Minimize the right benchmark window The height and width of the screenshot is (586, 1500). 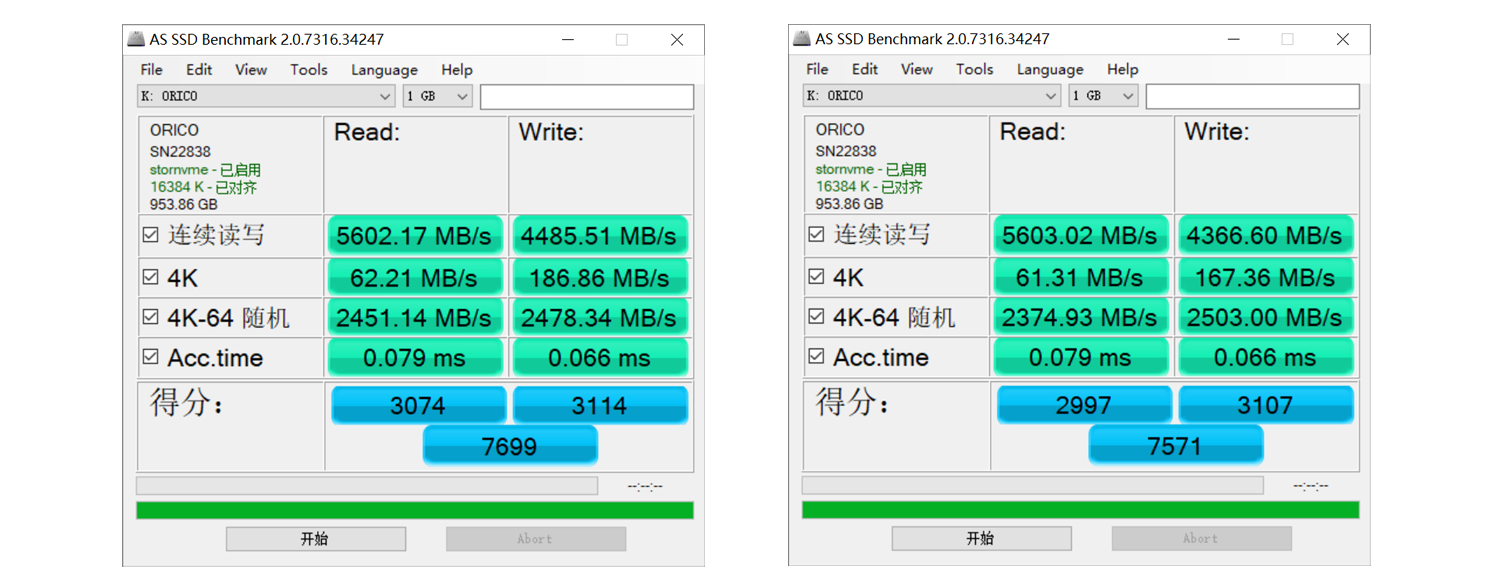(x=1234, y=39)
